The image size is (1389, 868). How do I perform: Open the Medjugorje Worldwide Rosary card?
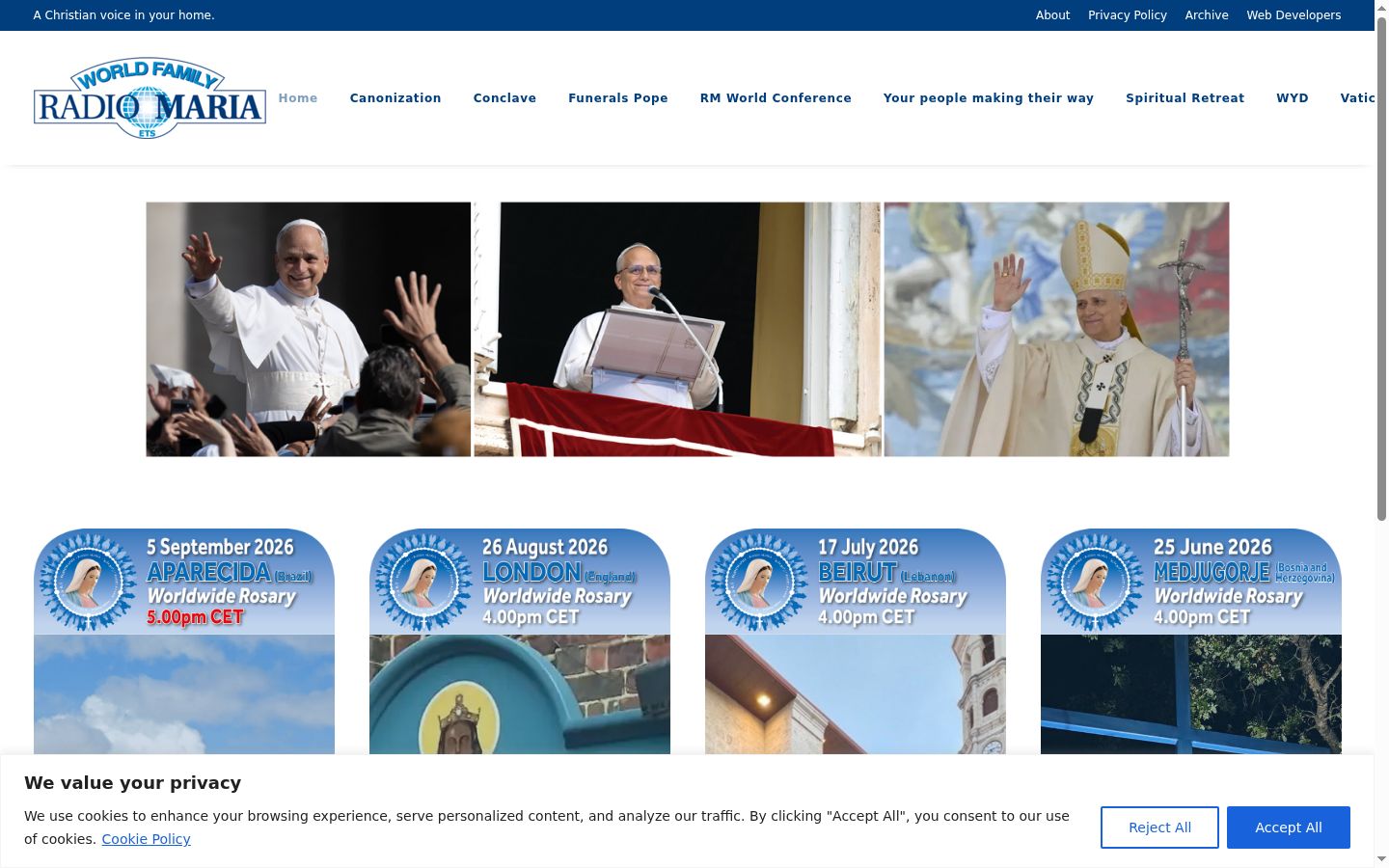tap(1191, 641)
